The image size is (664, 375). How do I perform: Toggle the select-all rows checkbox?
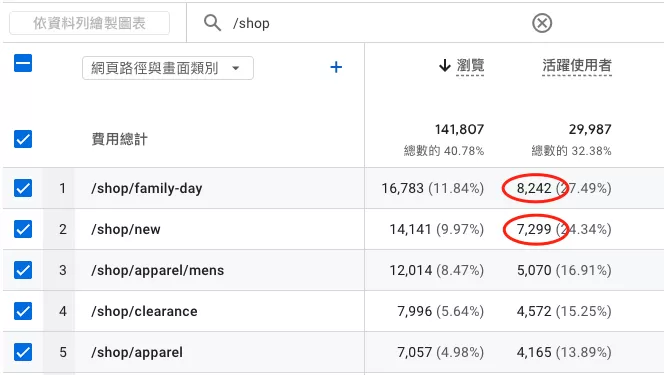point(23,63)
